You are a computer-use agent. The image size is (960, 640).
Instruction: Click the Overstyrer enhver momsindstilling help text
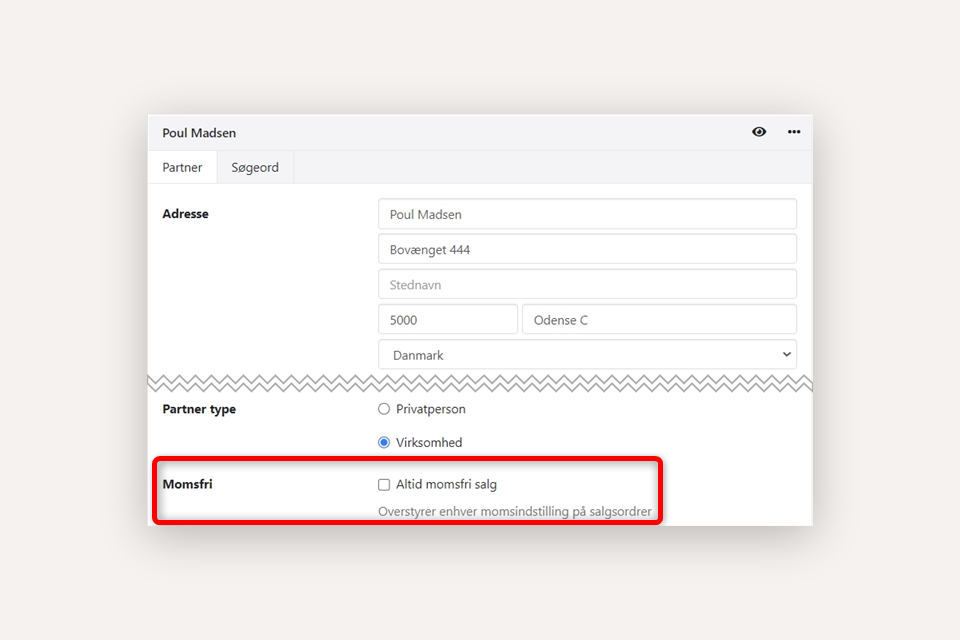514,512
